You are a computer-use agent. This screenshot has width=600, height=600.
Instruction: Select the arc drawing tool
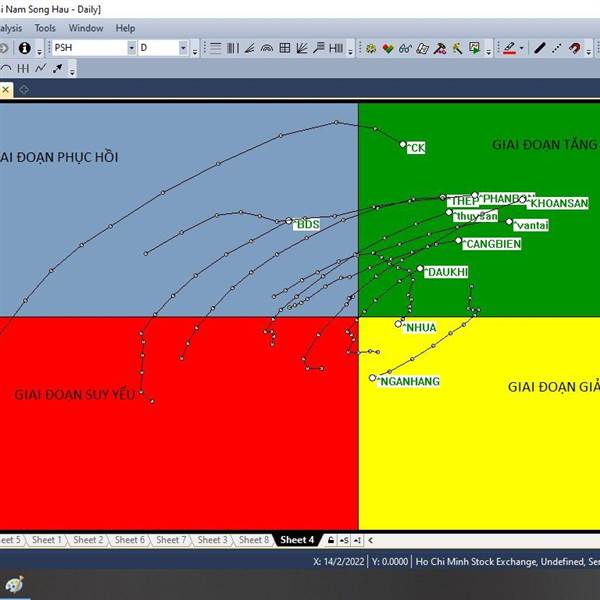[x=6, y=68]
